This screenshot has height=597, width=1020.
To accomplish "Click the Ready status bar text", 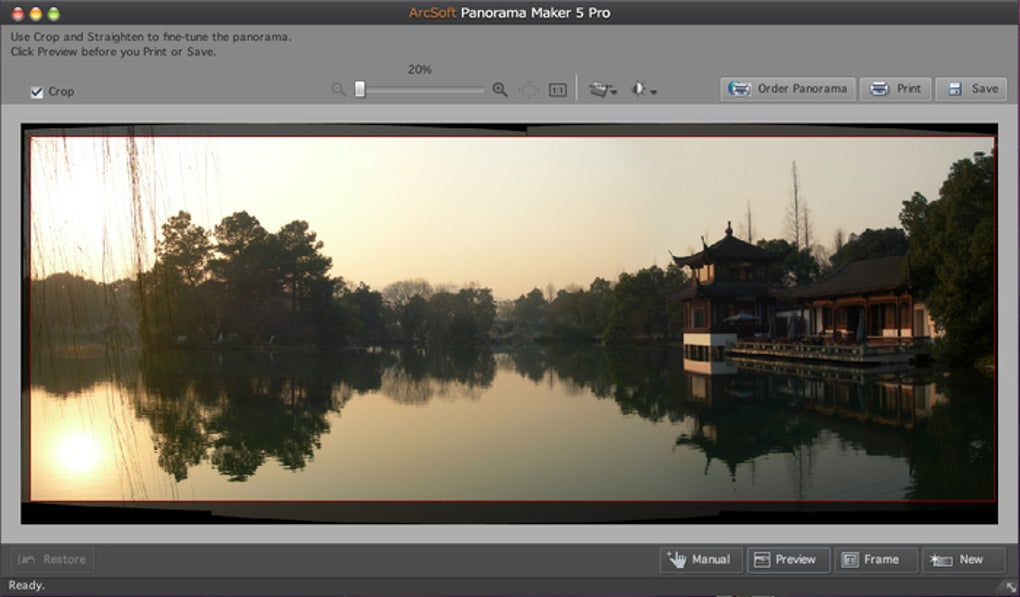I will (x=27, y=585).
